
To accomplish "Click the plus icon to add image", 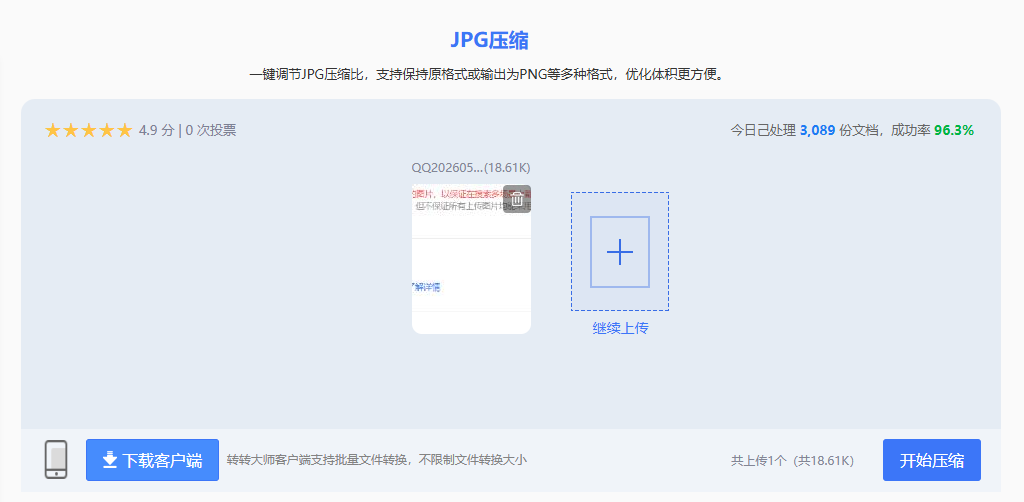I will point(620,252).
